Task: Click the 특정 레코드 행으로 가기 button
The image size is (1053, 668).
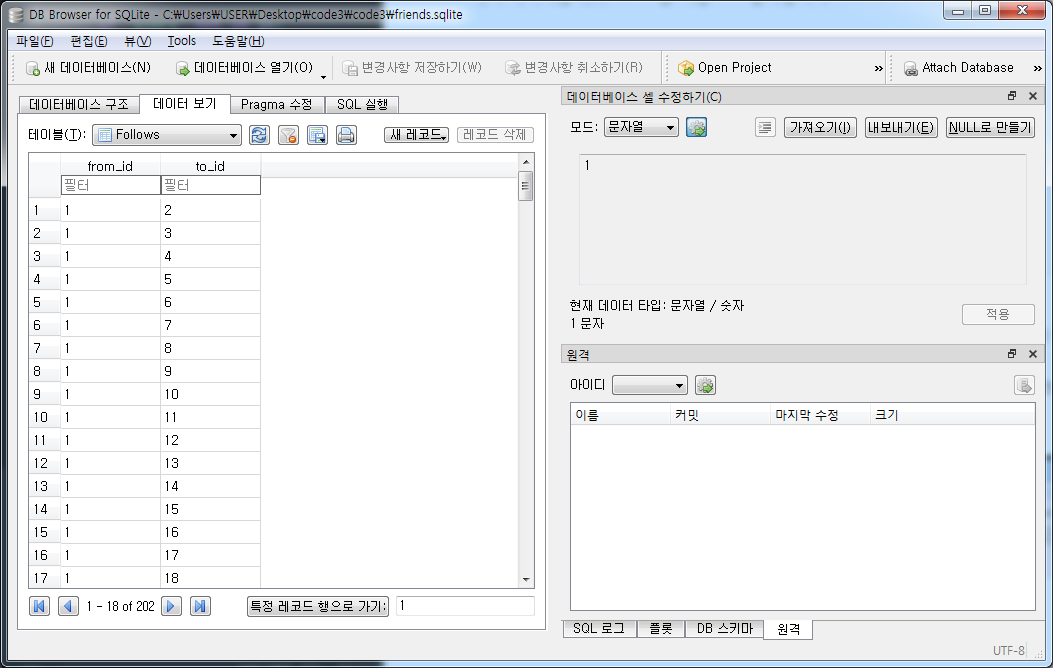Action: point(318,606)
